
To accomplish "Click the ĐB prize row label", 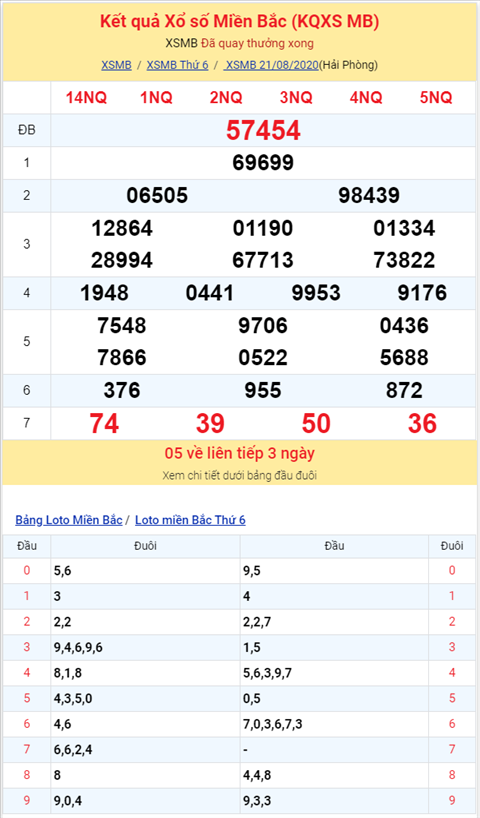I will 27,130.
